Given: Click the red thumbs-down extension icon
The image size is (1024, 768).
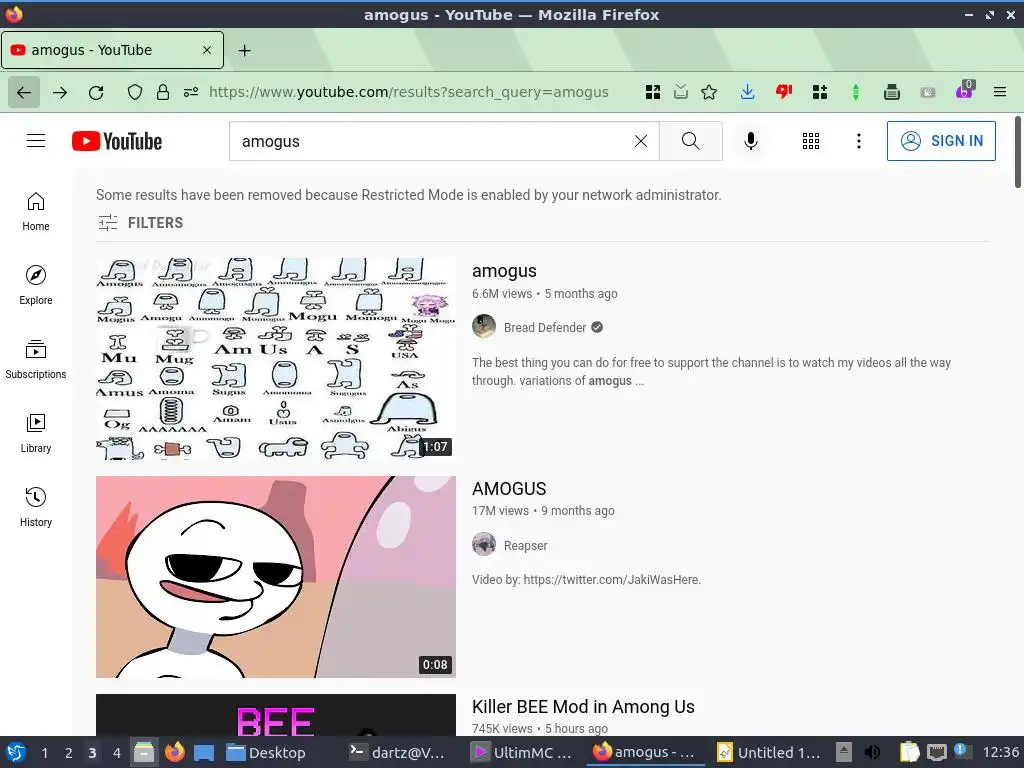Looking at the screenshot, I should click(x=784, y=92).
